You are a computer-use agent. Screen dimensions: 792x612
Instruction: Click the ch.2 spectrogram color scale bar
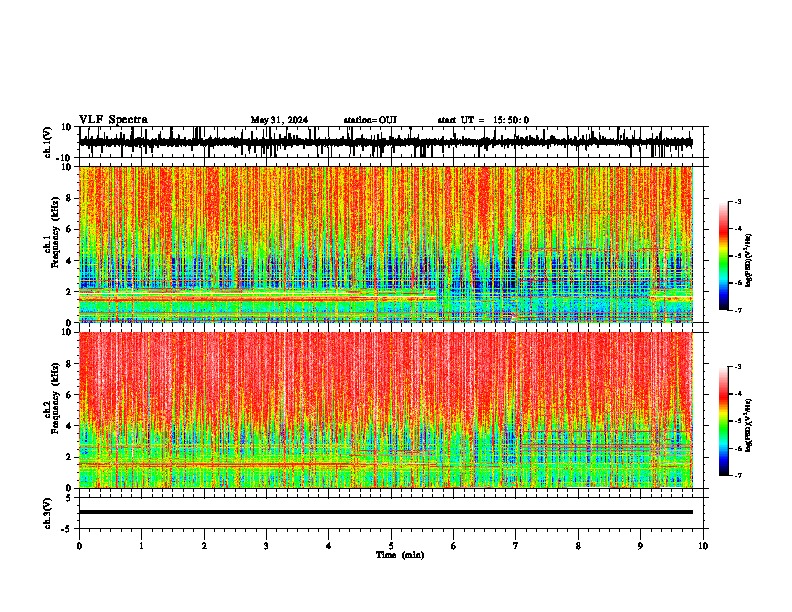(x=724, y=421)
